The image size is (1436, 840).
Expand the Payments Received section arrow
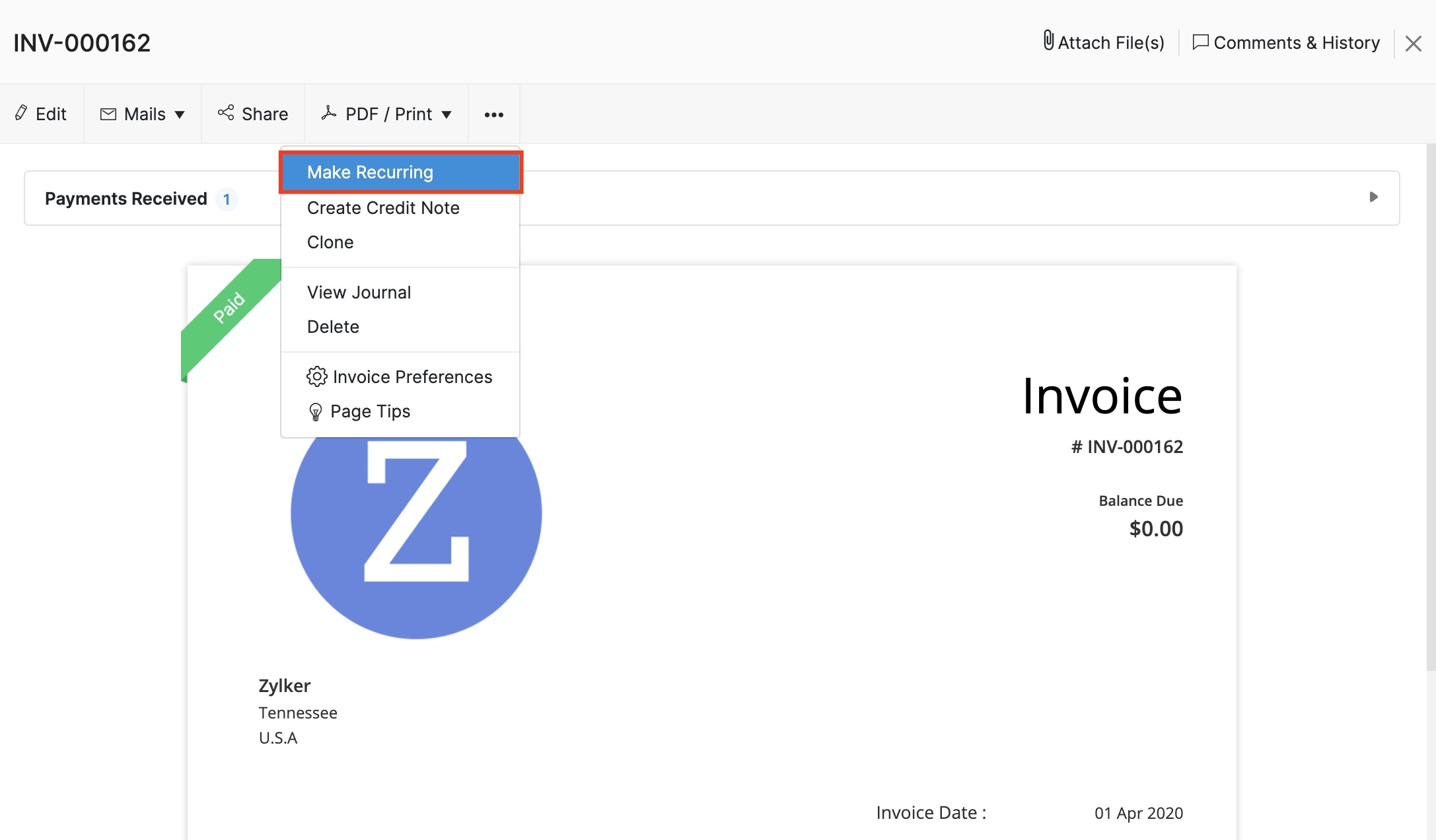(x=1374, y=197)
